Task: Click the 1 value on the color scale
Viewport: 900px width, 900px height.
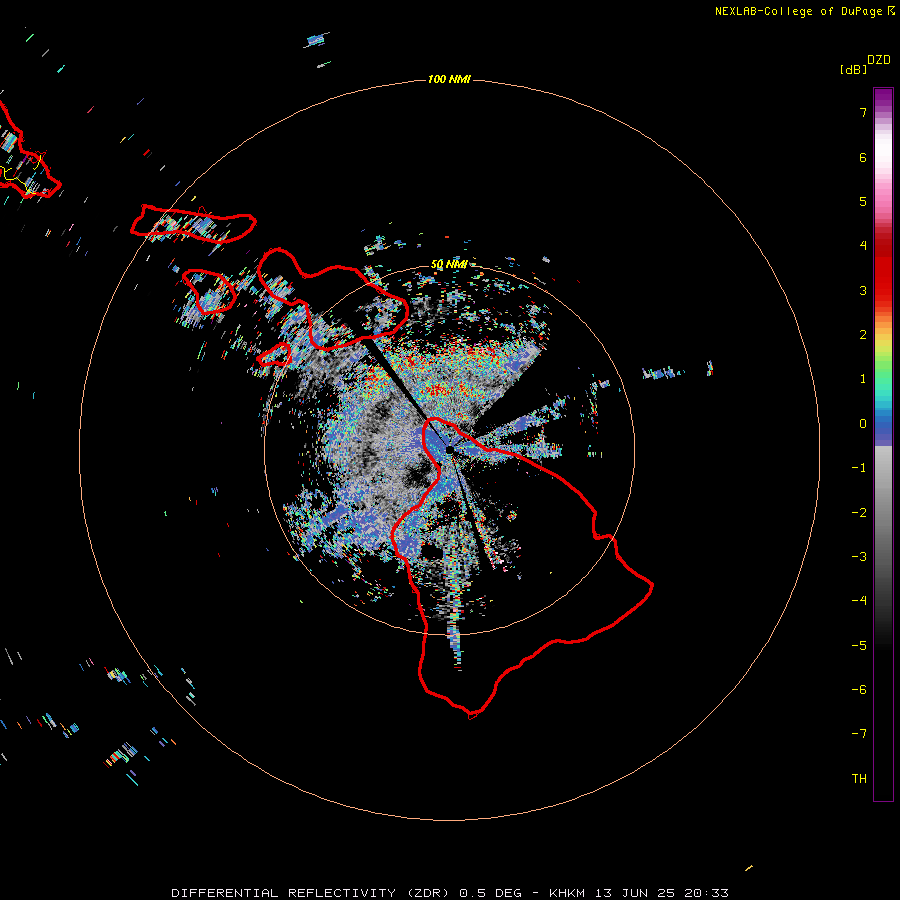Action: (863, 379)
